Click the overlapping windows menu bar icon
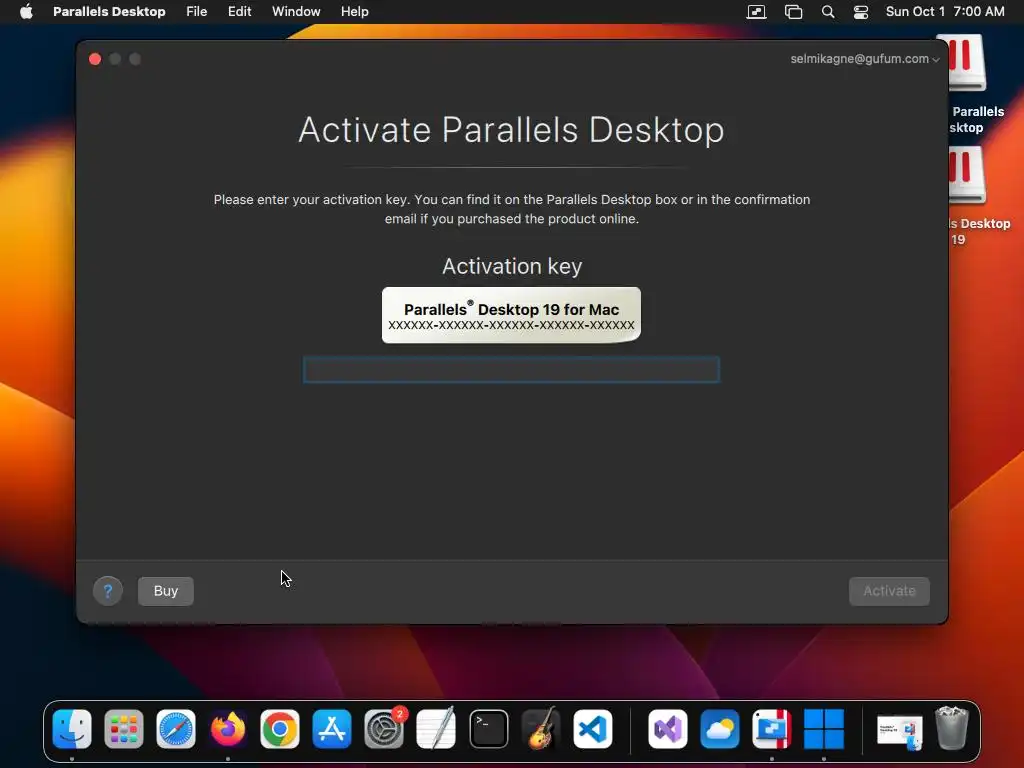 [793, 12]
